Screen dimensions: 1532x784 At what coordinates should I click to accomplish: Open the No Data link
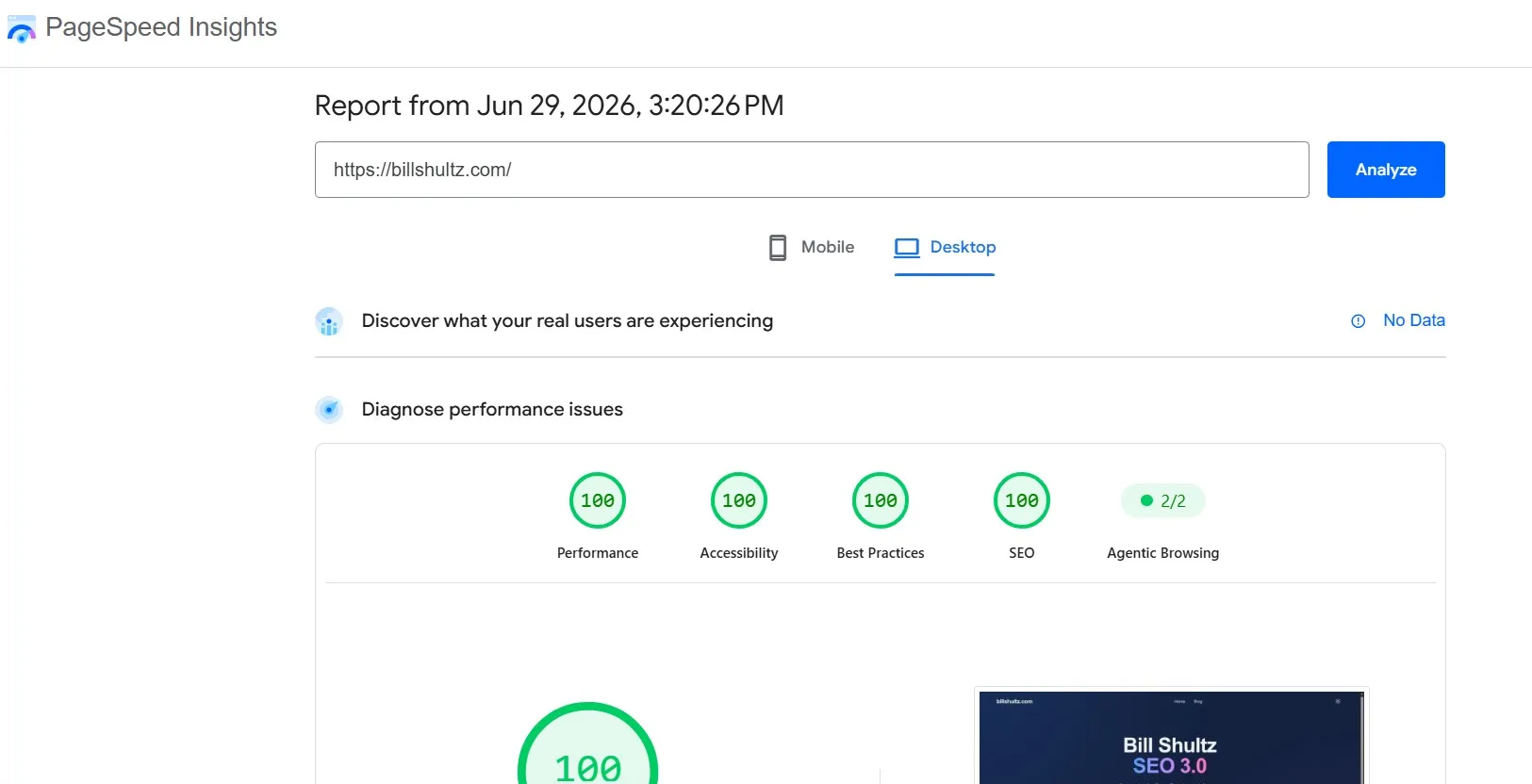(1414, 320)
